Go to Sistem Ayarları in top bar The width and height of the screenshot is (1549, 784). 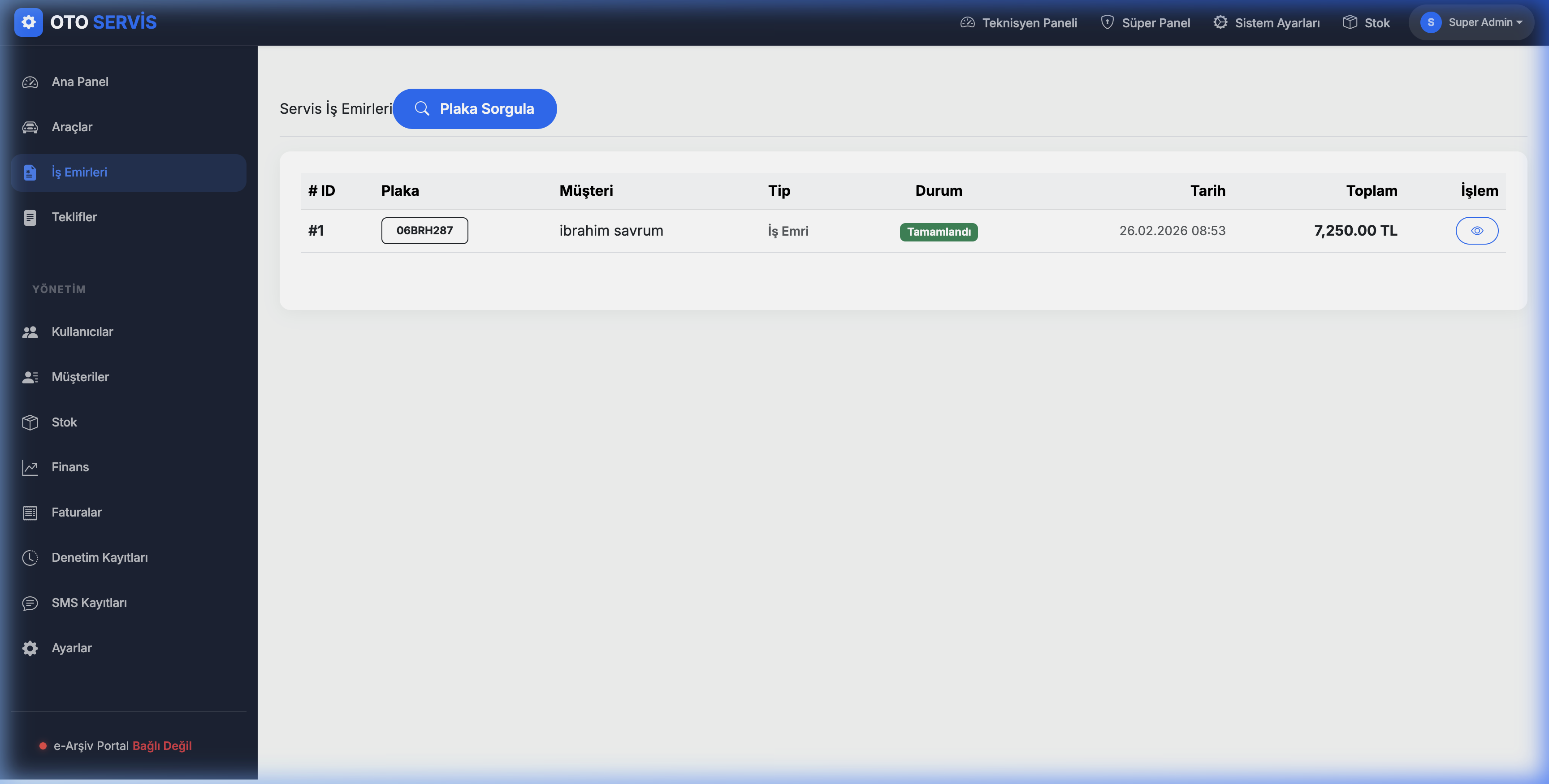(1266, 23)
